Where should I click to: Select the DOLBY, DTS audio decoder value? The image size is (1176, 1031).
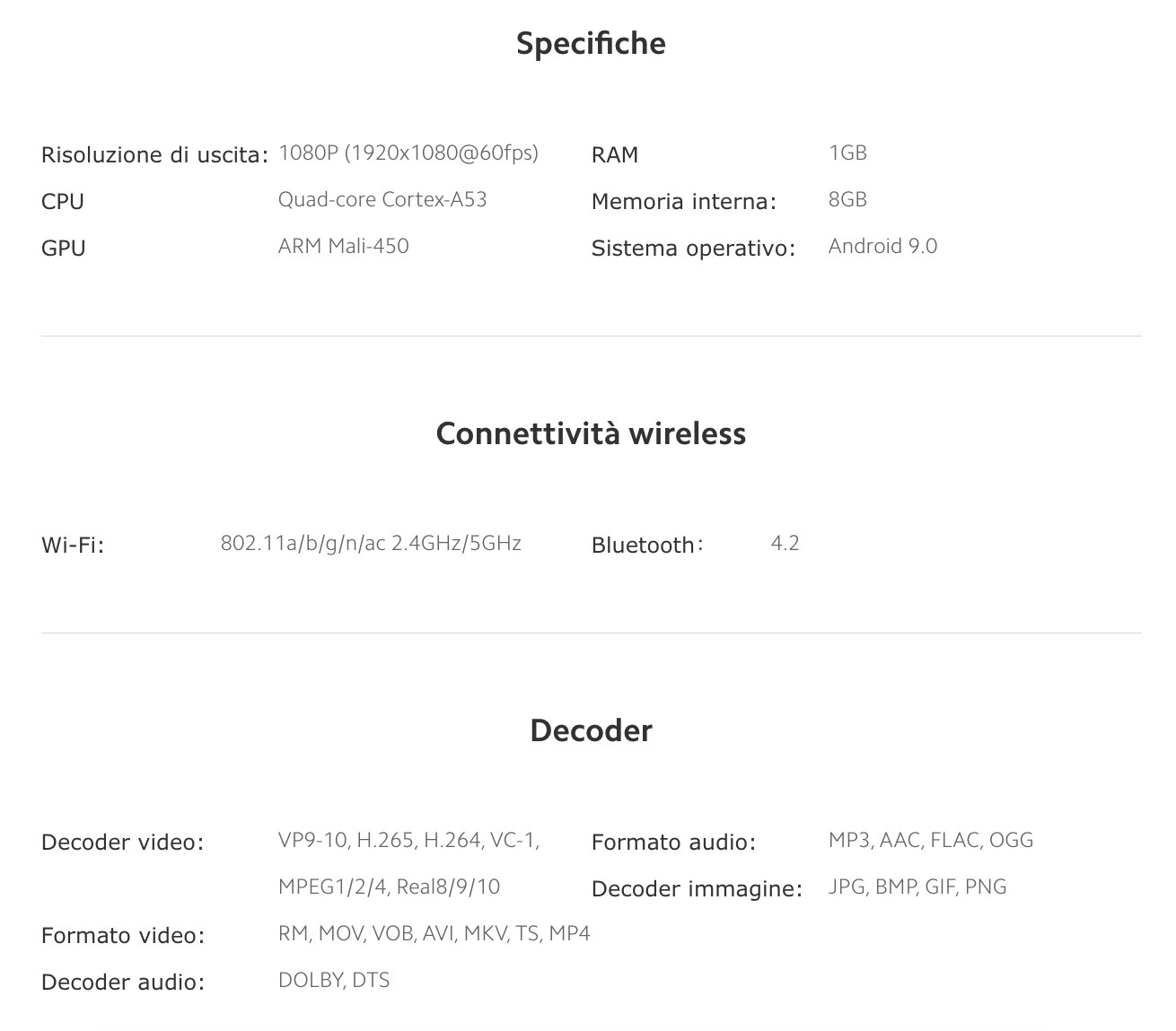pos(334,980)
